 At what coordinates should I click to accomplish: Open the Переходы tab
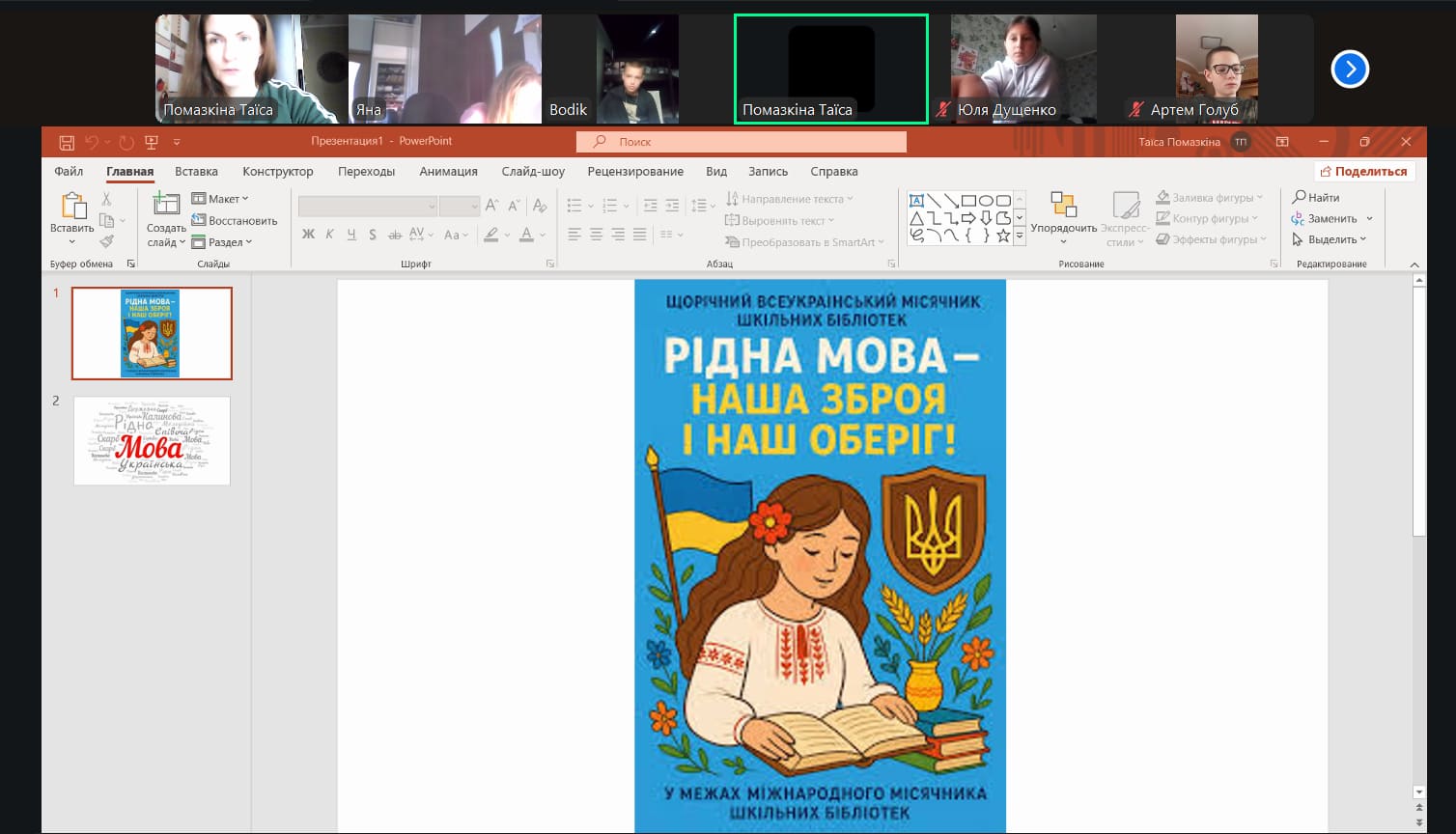click(x=367, y=172)
